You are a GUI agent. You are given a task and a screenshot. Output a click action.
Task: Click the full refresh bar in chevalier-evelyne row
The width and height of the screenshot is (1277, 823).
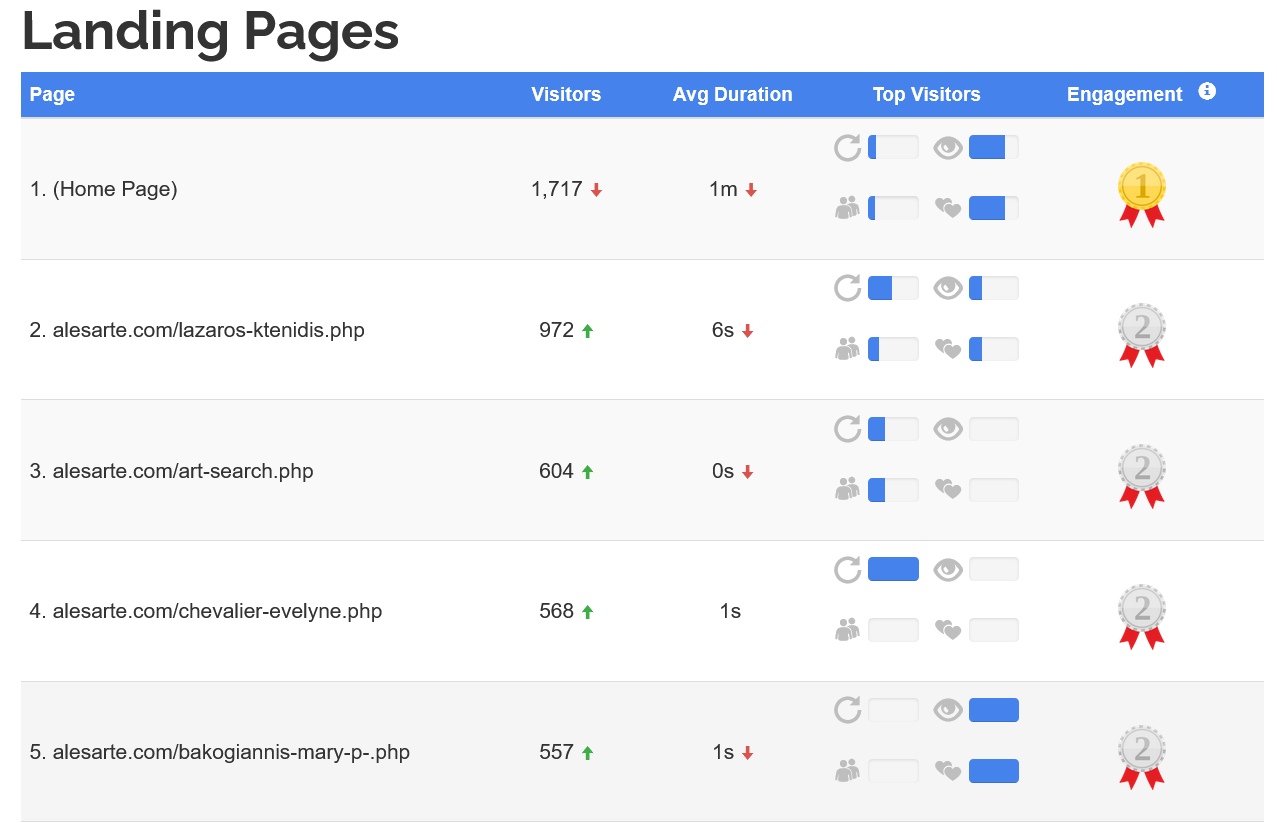coord(893,570)
